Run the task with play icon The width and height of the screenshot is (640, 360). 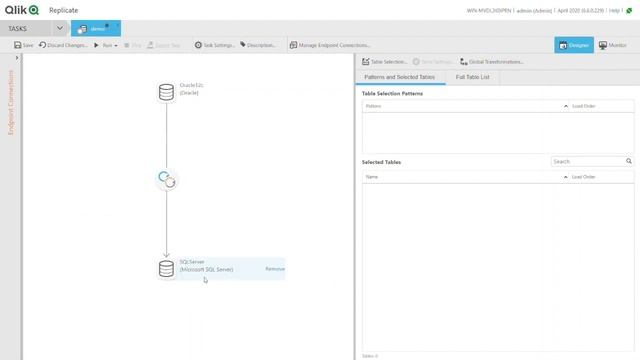coord(96,45)
